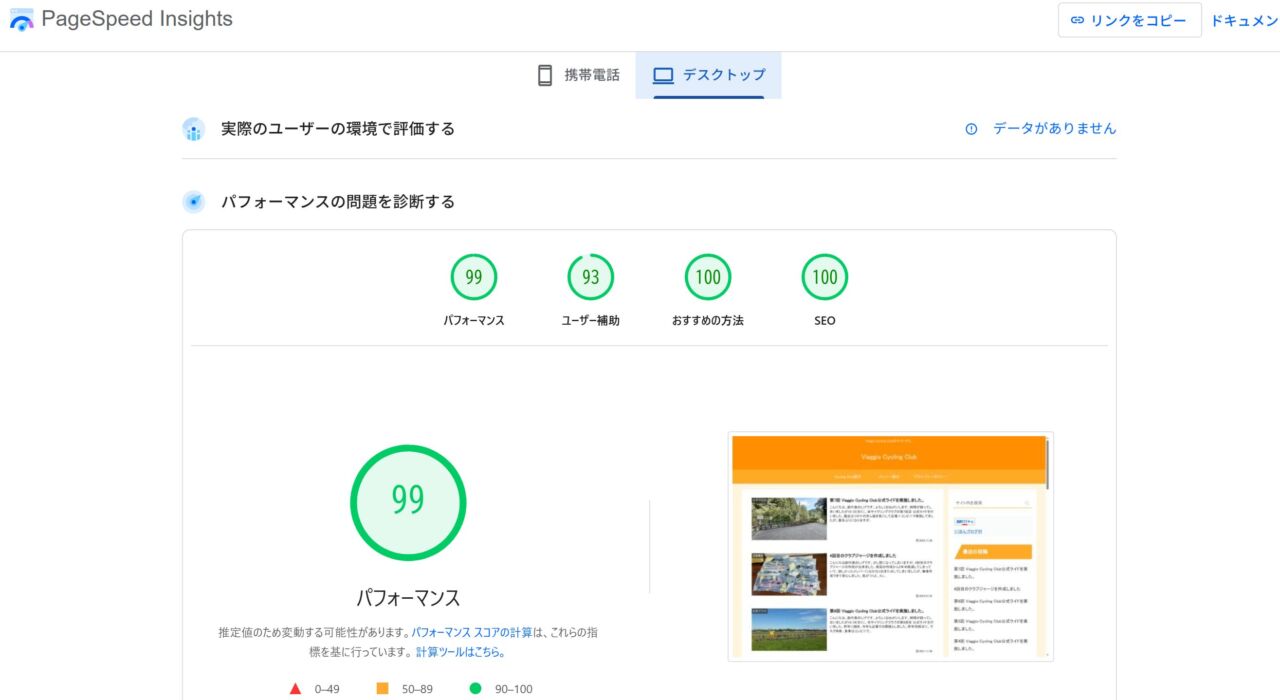The width and height of the screenshot is (1280, 700).
Task: Select the おすすめの方法 score gauge 100
Action: point(708,278)
